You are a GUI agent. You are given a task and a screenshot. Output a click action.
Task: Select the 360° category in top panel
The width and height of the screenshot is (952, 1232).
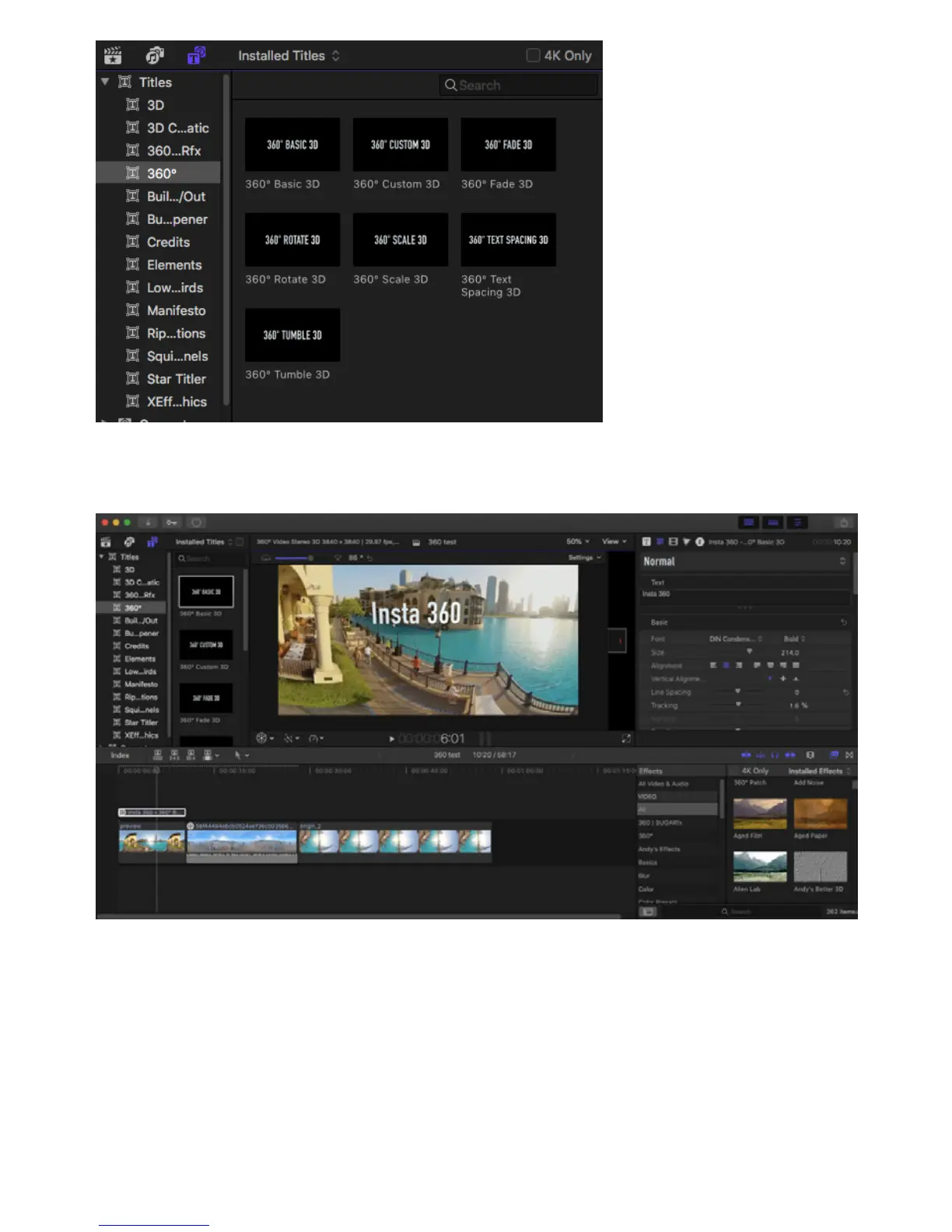(x=158, y=173)
